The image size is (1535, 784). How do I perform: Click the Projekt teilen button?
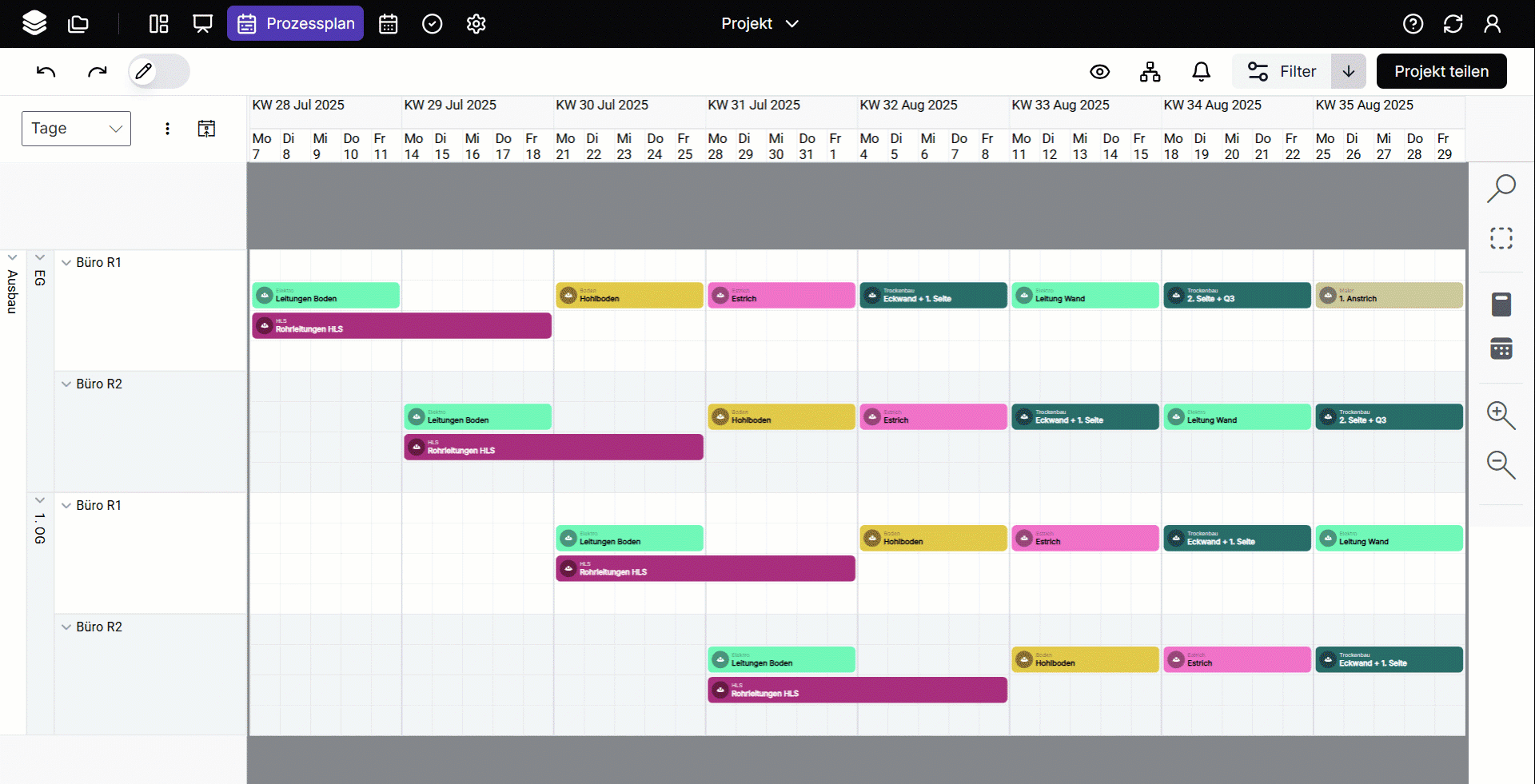click(1441, 72)
